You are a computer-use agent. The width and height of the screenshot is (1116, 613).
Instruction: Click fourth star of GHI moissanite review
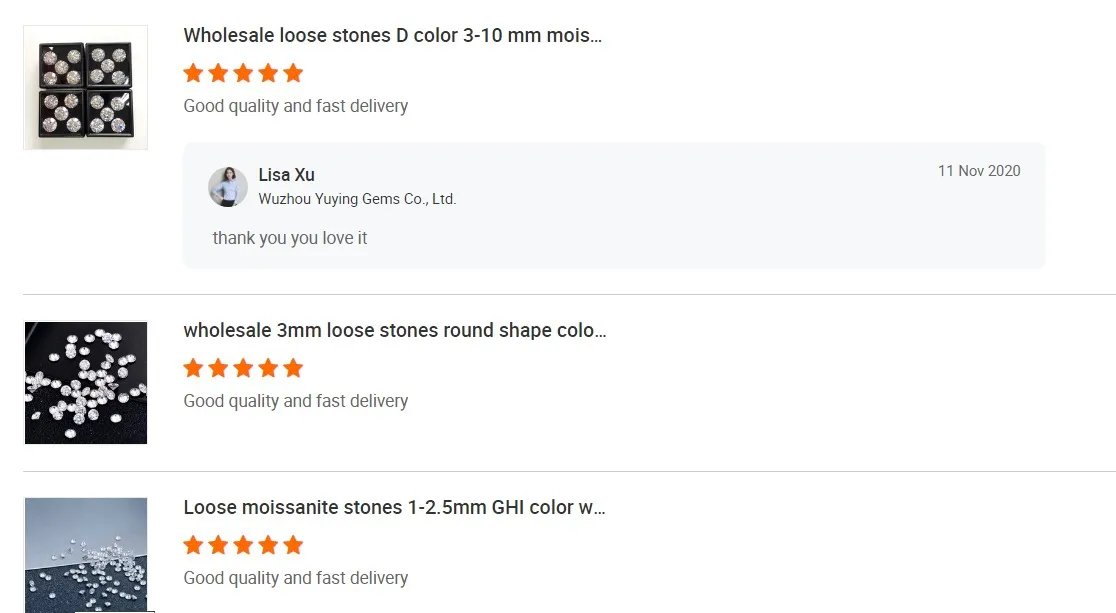click(268, 545)
